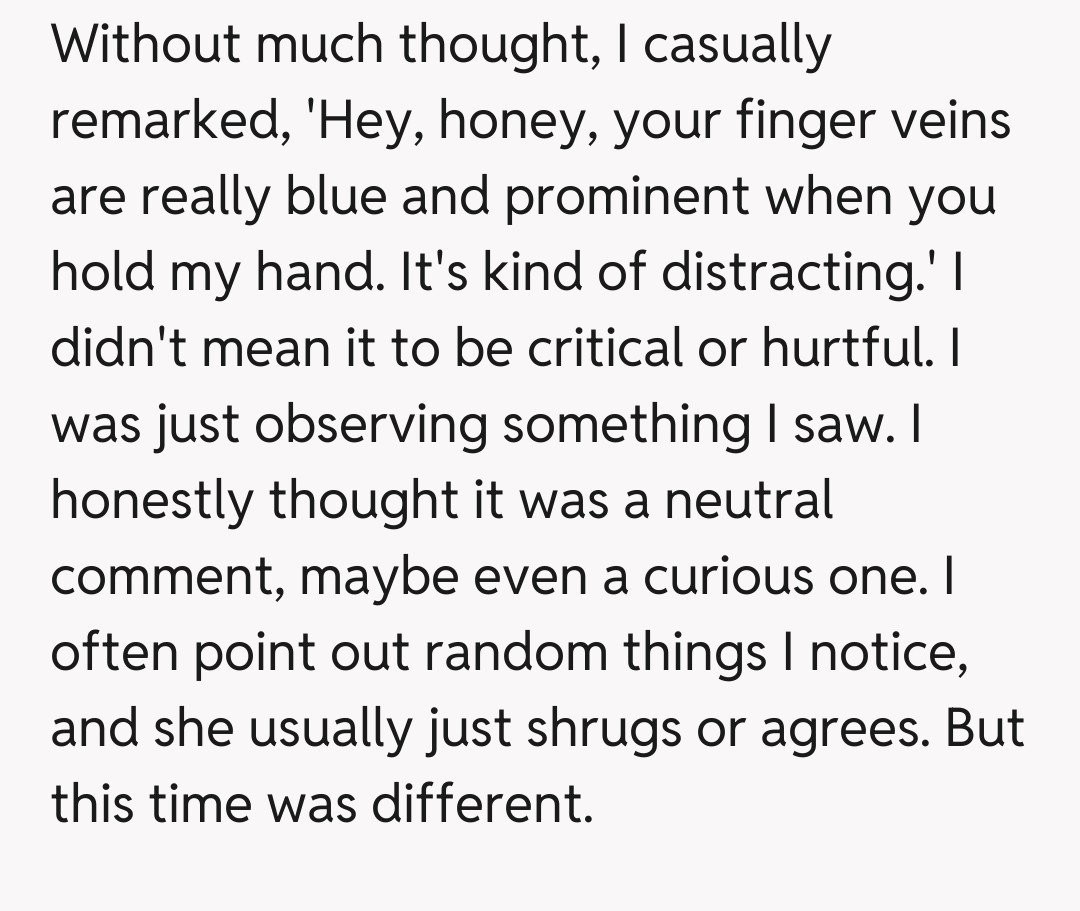This screenshot has height=911, width=1080.
Task: Click on the word 'neutral'
Action: 748,501
